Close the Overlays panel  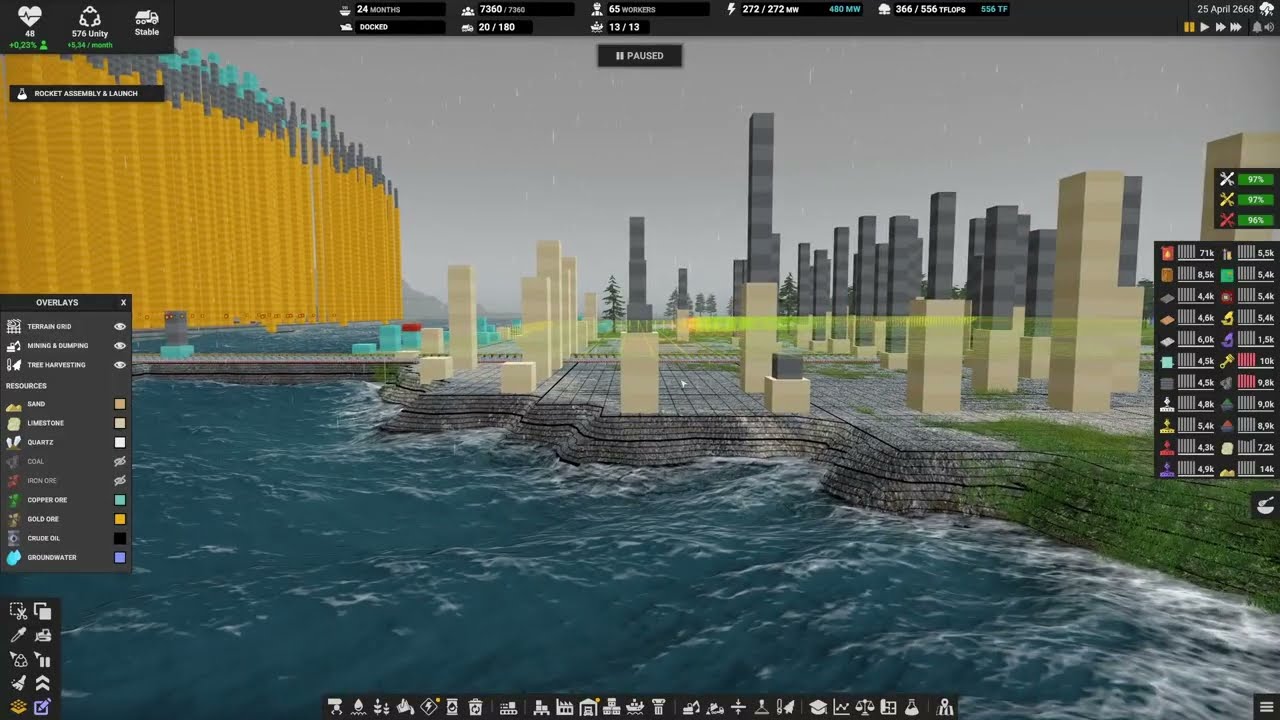[x=124, y=302]
